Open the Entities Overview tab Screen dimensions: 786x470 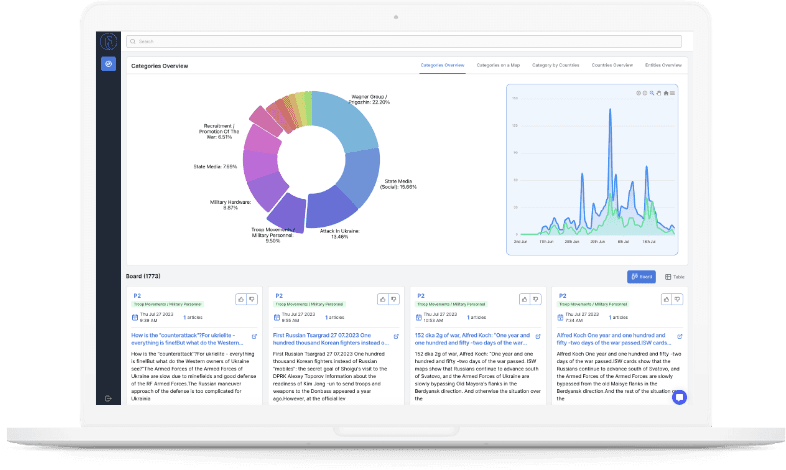point(663,65)
